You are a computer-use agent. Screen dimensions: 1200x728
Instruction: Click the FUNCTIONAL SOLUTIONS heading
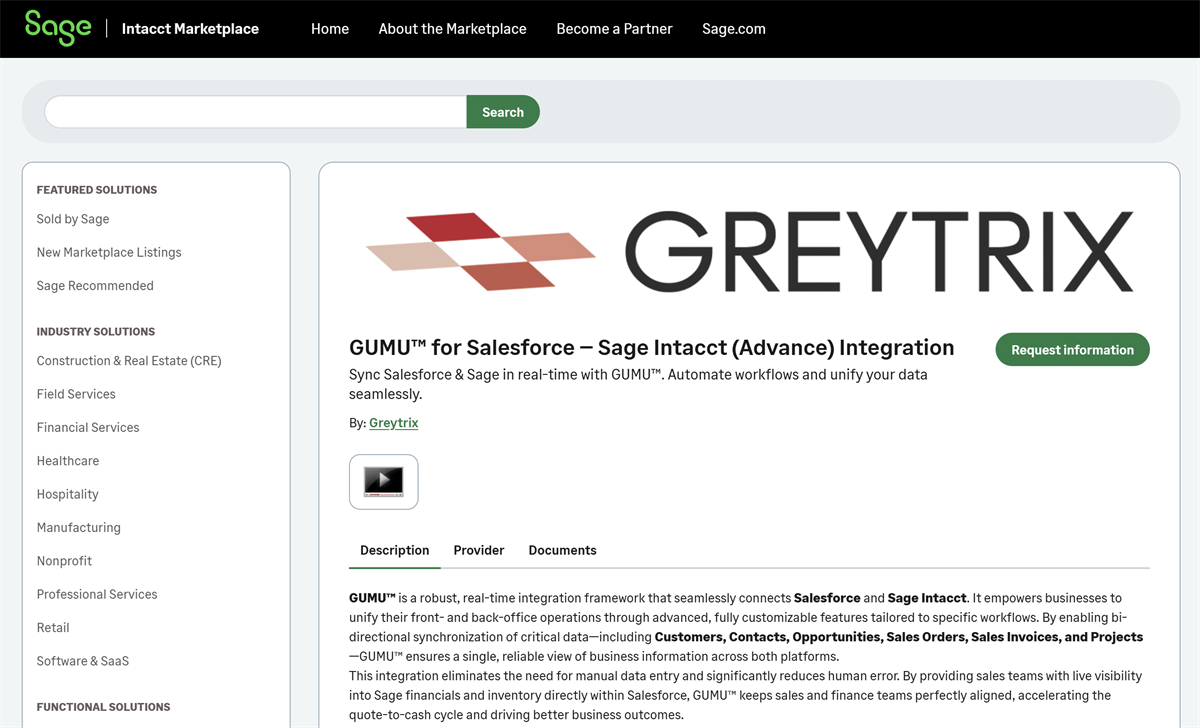click(104, 707)
